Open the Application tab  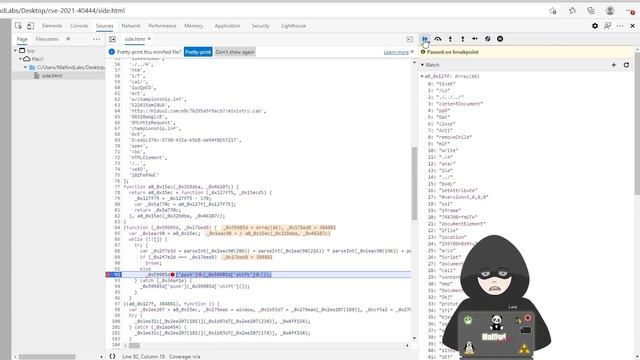[x=227, y=26]
